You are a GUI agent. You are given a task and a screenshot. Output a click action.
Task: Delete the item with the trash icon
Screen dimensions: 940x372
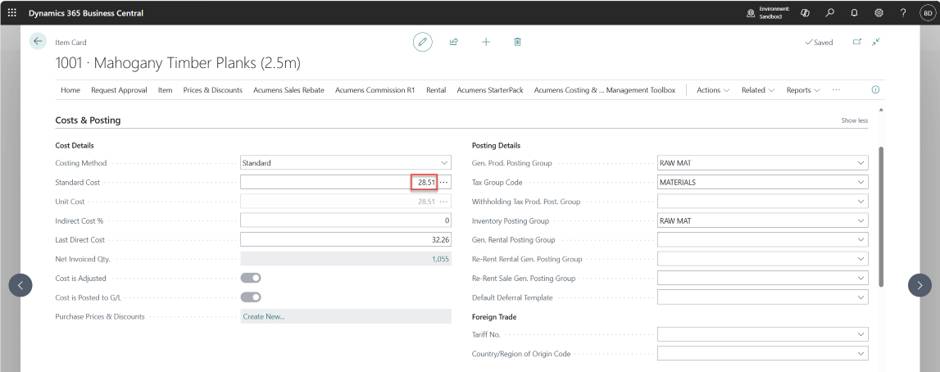click(517, 42)
